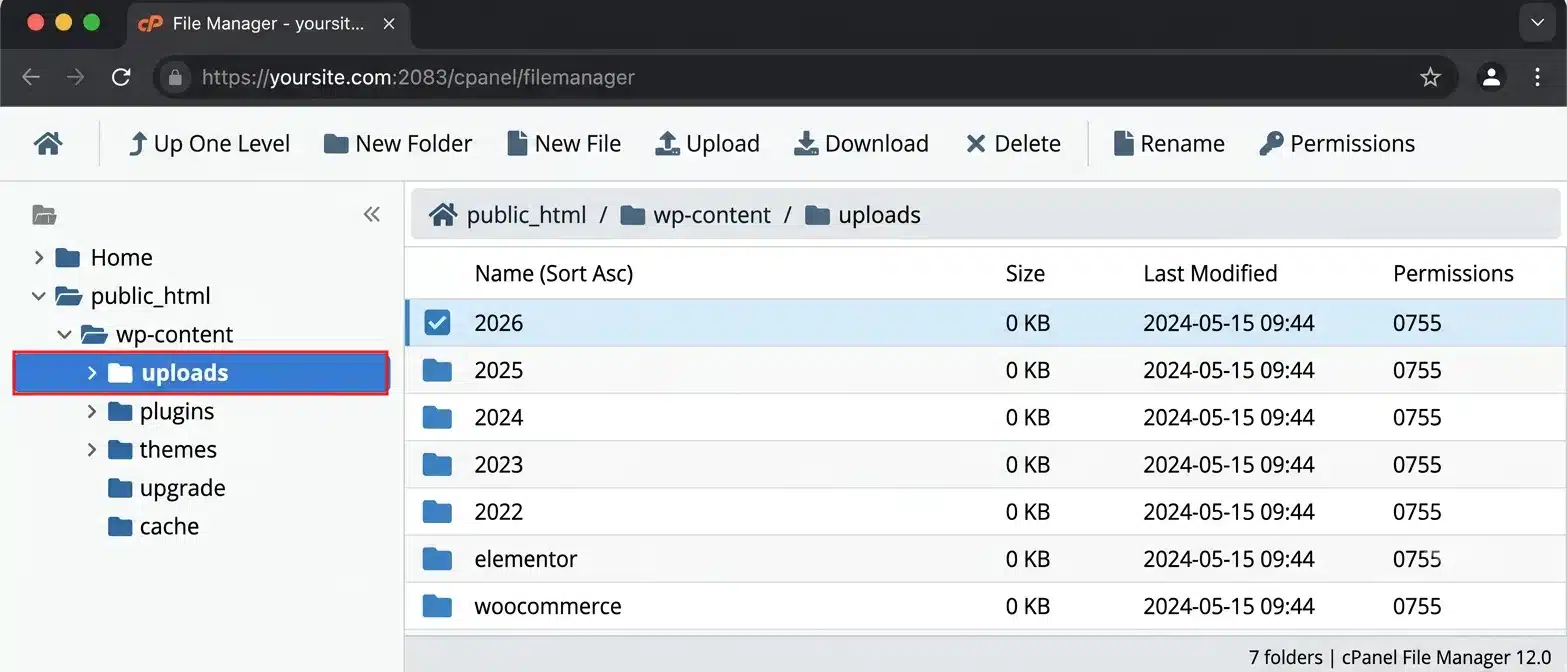Rename the selected item via toolbar
Image resolution: width=1567 pixels, height=672 pixels.
pos(1169,144)
